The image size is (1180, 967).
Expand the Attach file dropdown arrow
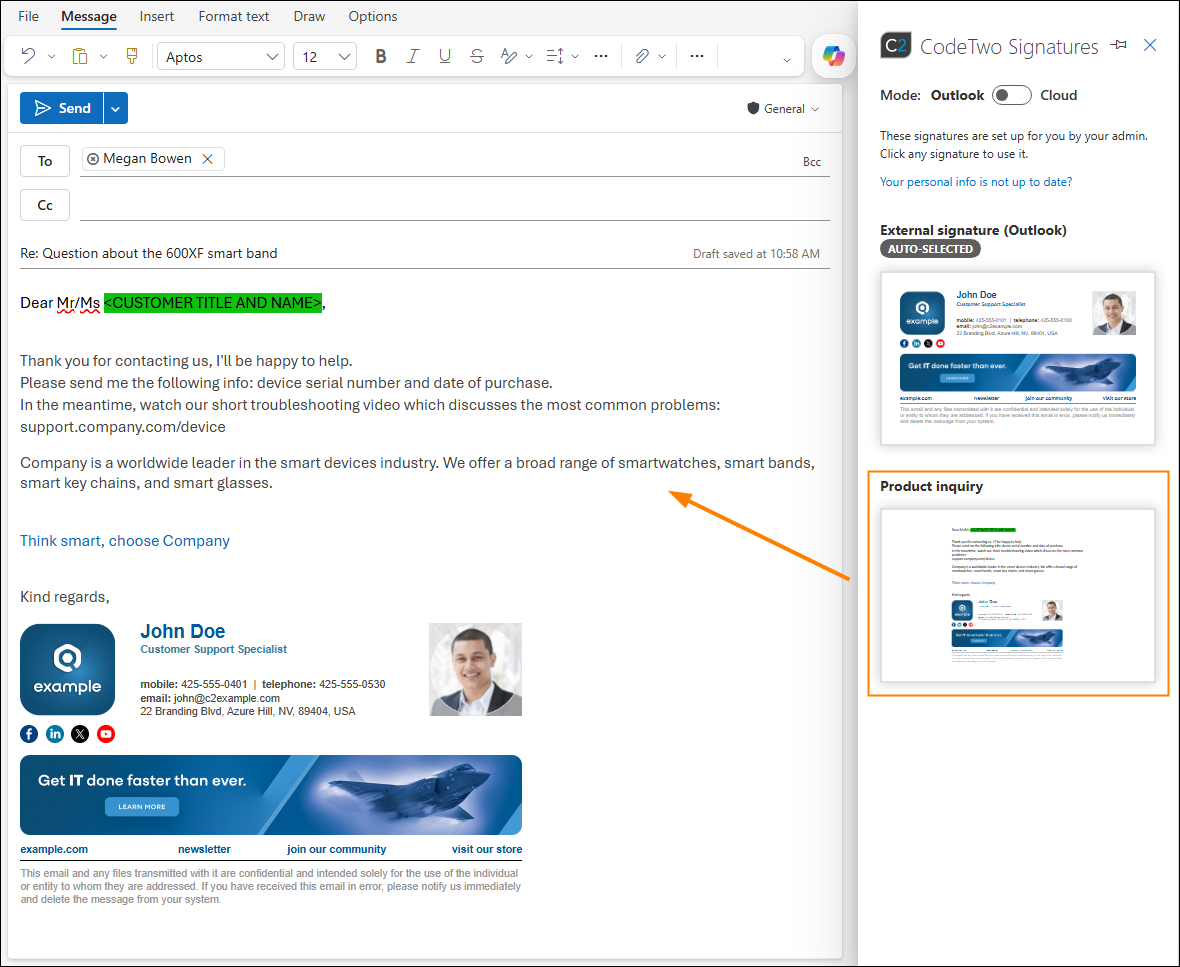pyautogui.click(x=662, y=56)
